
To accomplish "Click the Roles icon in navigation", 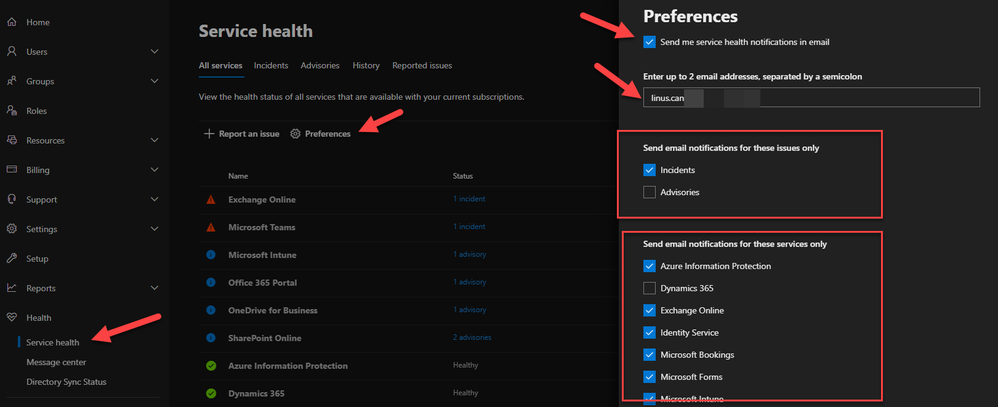I will 12,111.
